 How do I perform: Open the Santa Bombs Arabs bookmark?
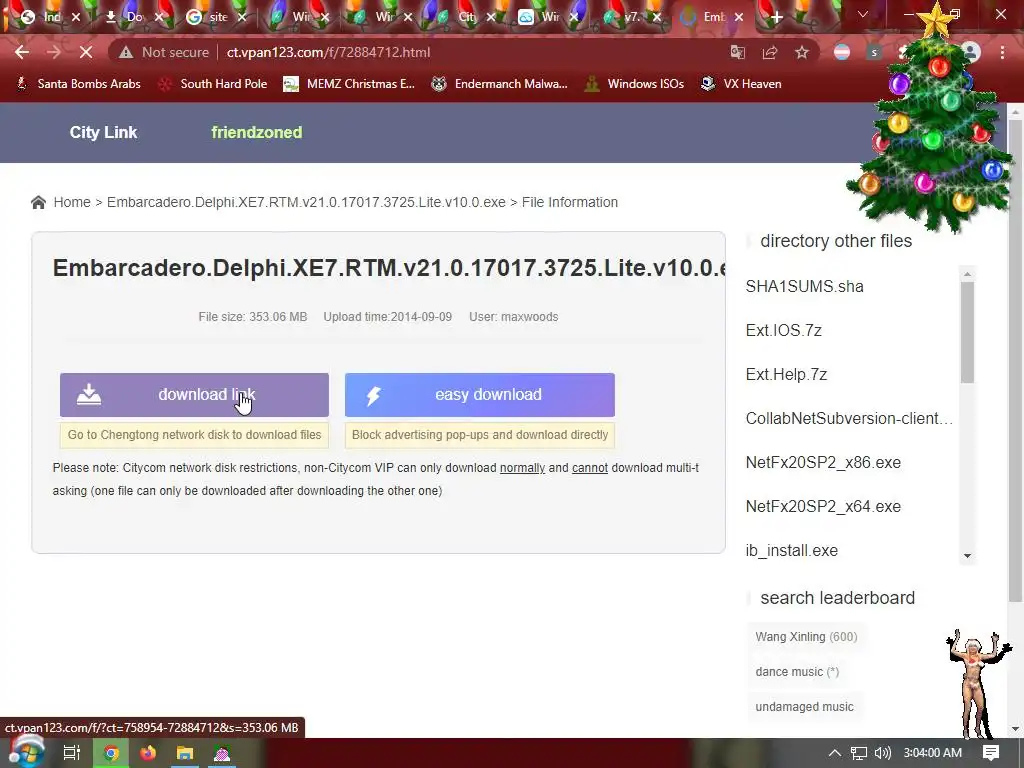click(x=78, y=84)
